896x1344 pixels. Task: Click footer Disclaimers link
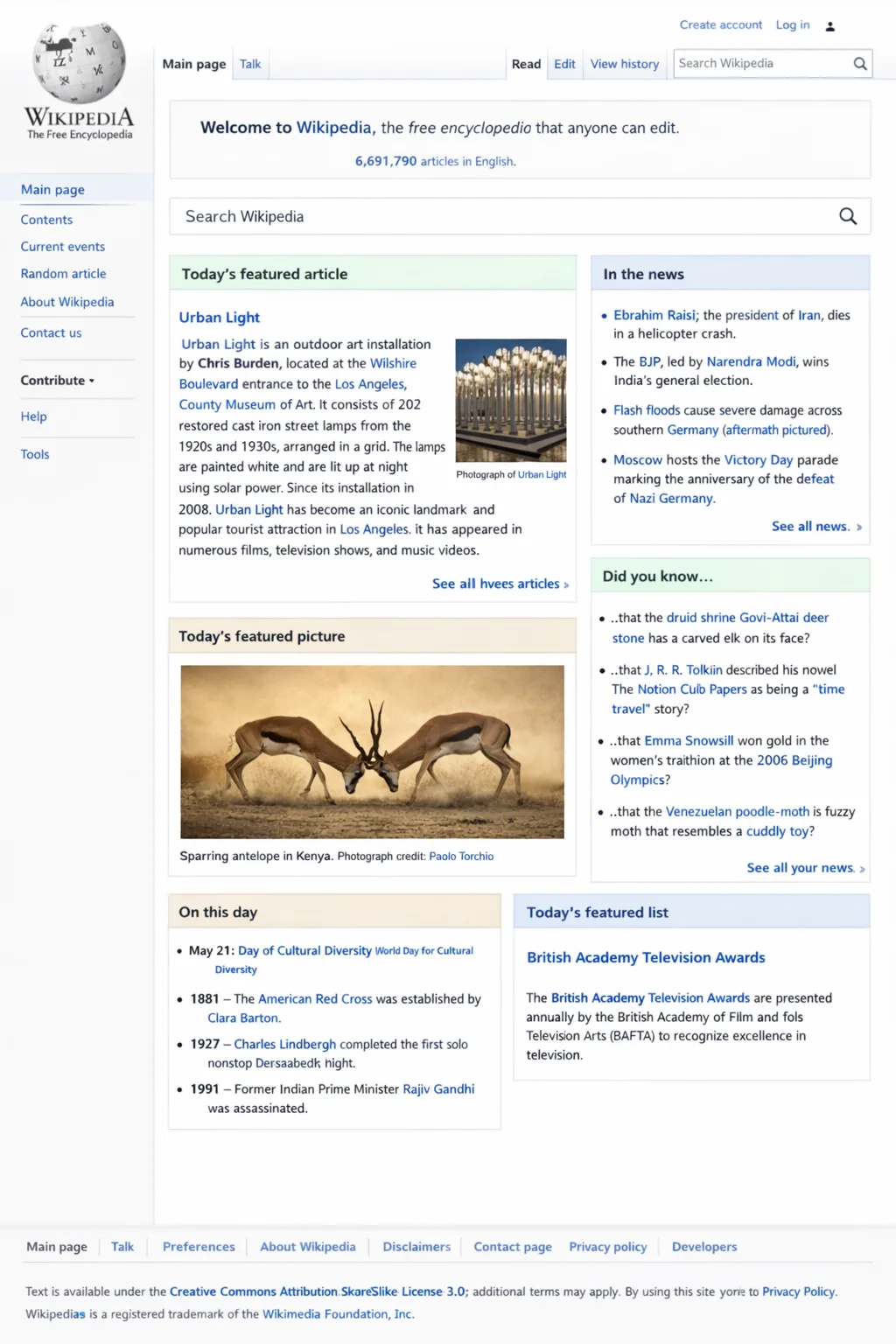pyautogui.click(x=416, y=1246)
